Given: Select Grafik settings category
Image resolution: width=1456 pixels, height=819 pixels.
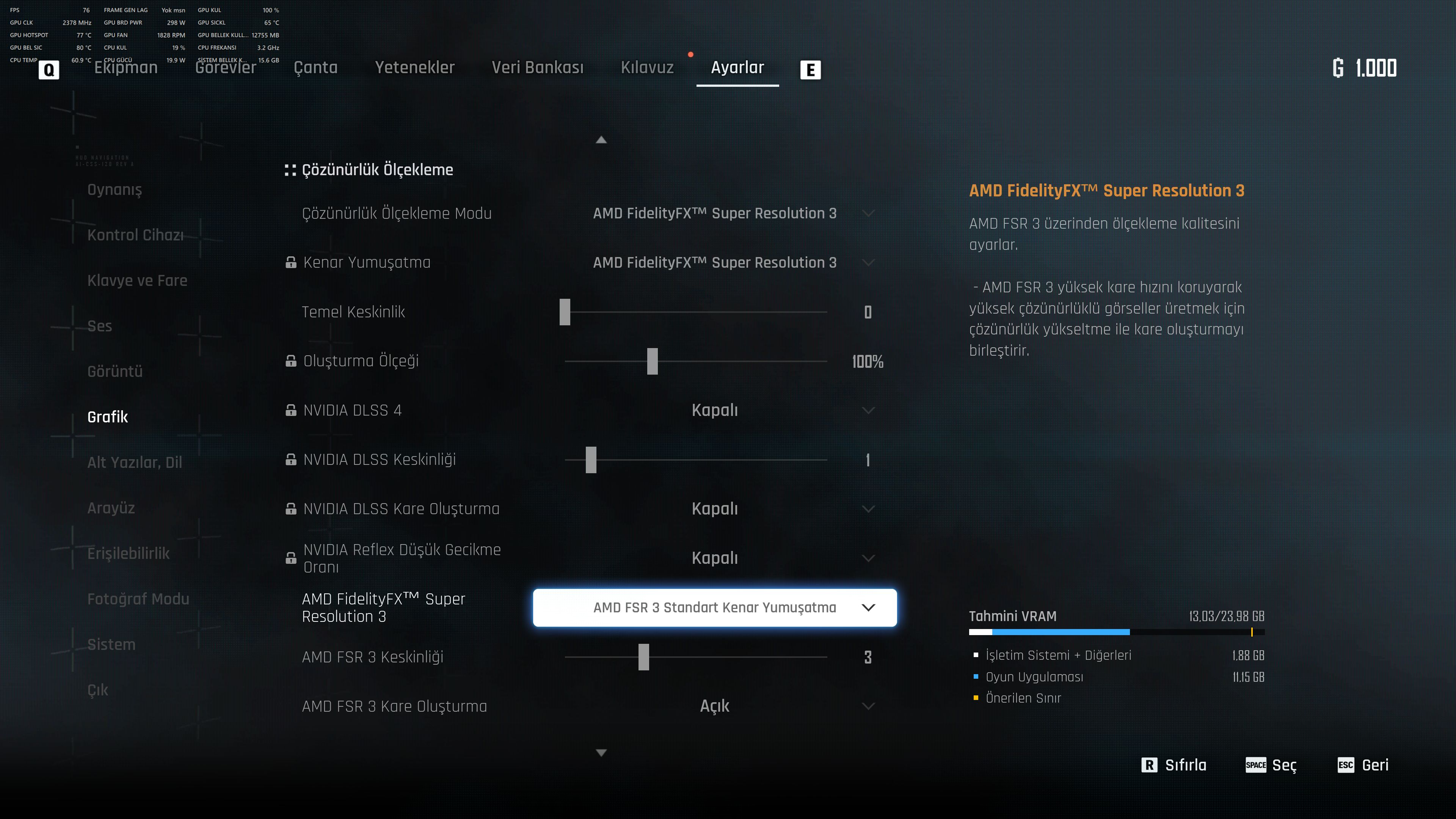Looking at the screenshot, I should 107,417.
